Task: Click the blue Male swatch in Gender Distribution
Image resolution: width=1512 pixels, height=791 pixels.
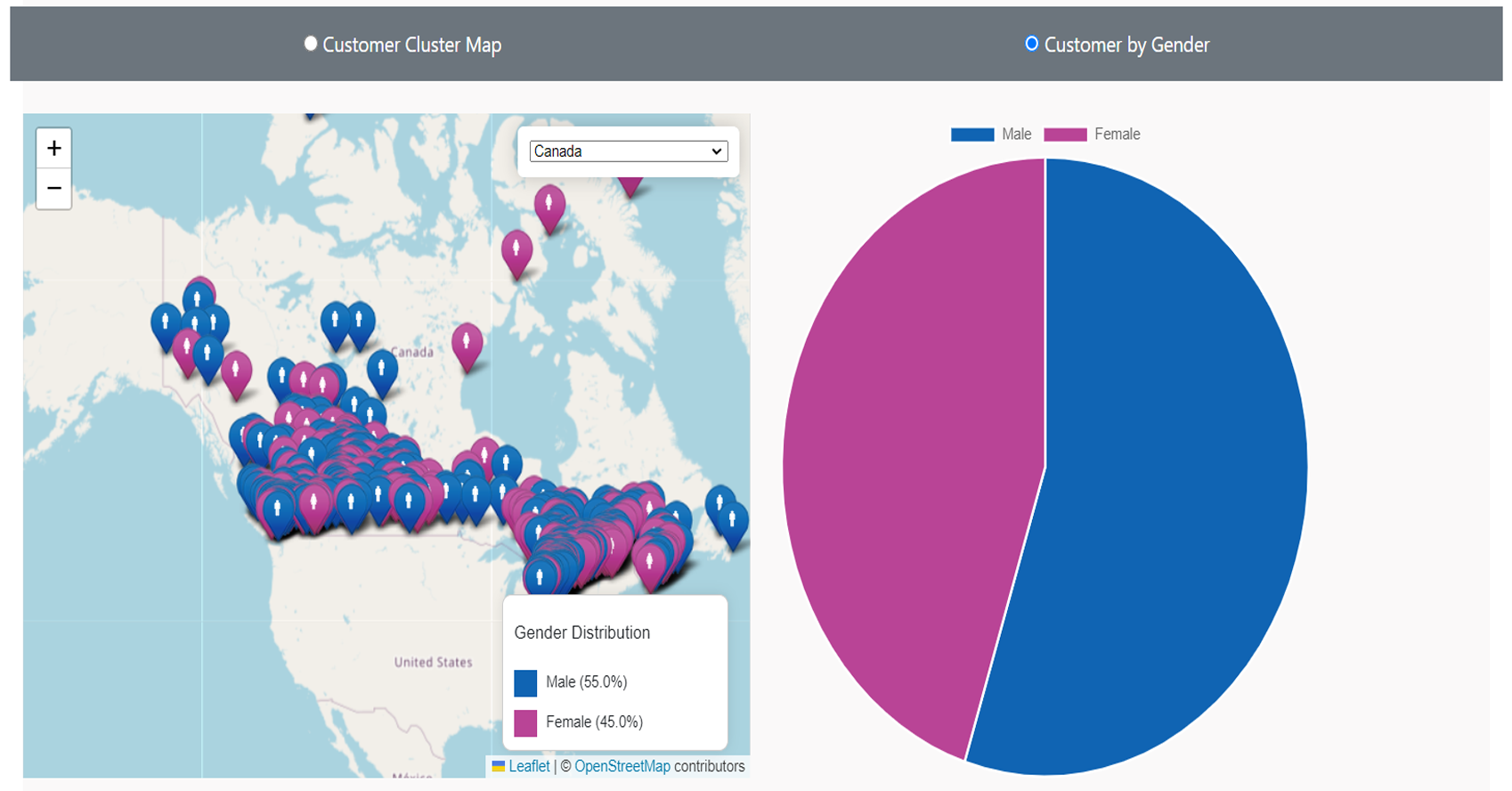Action: coord(525,682)
